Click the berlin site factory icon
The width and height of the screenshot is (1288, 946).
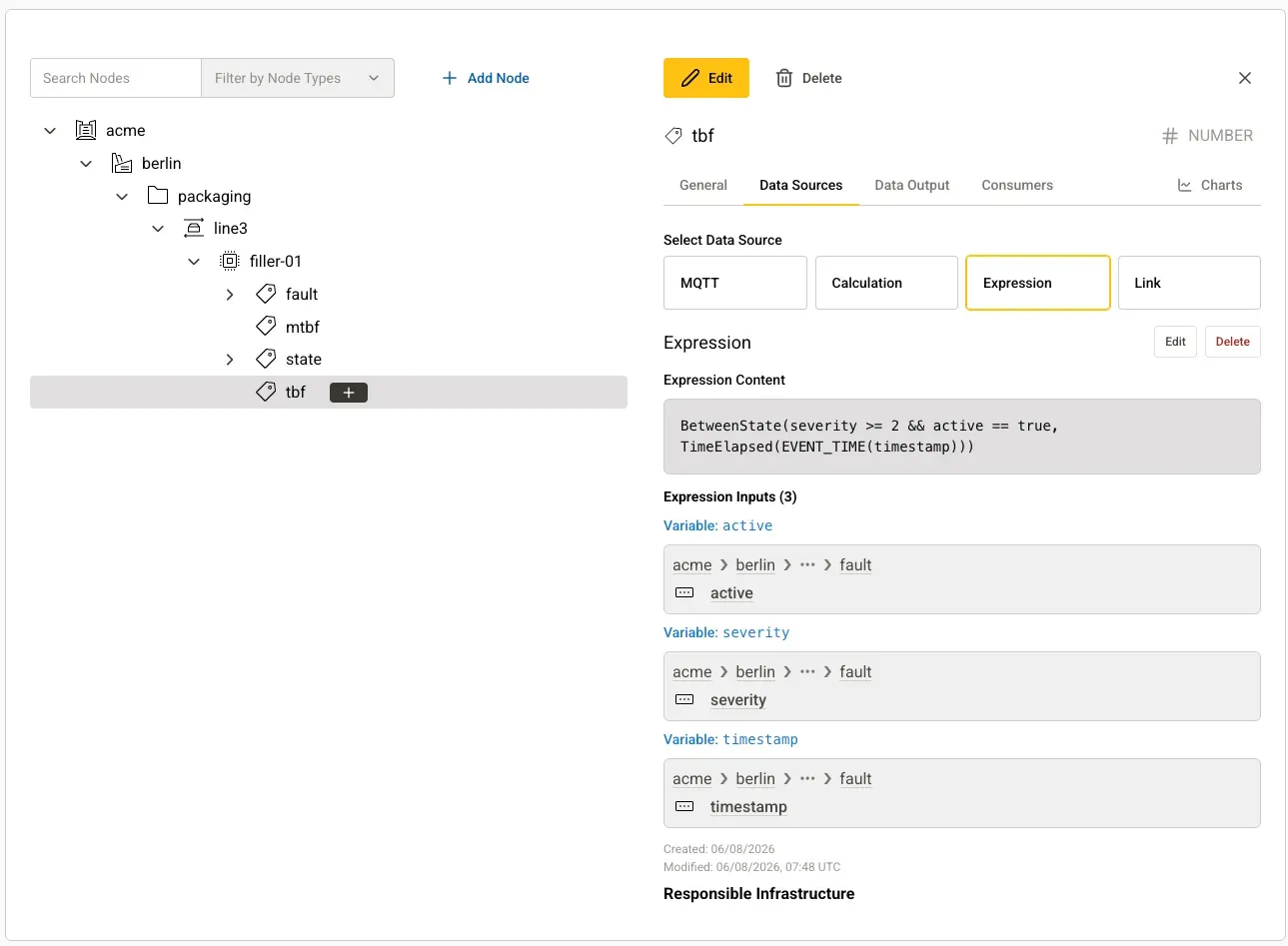point(122,163)
